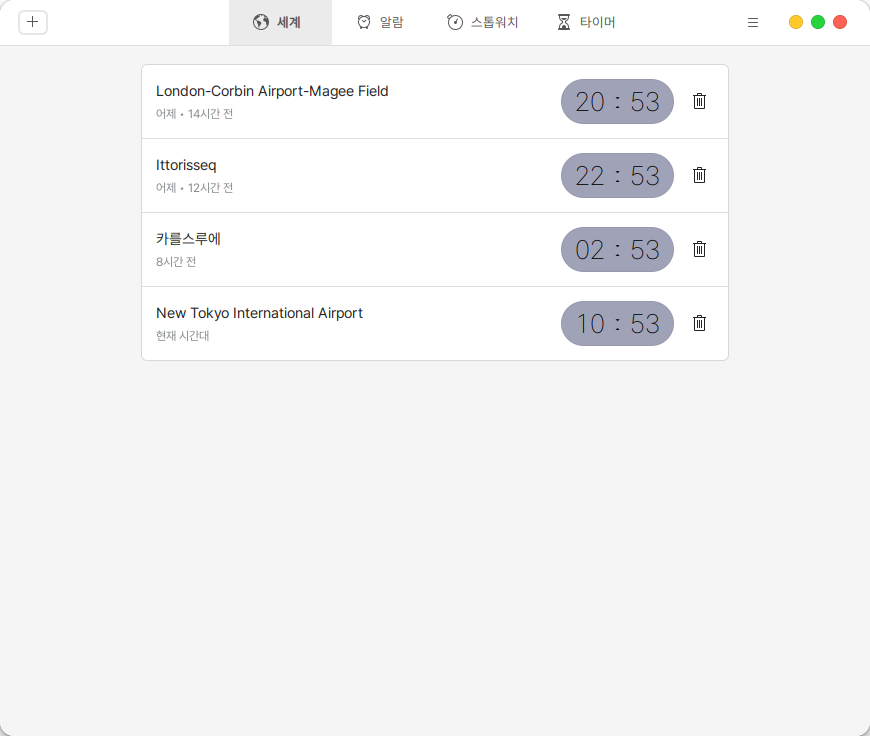
Task: Click the 02:53 time badge for 카를스루에
Action: pos(617,249)
